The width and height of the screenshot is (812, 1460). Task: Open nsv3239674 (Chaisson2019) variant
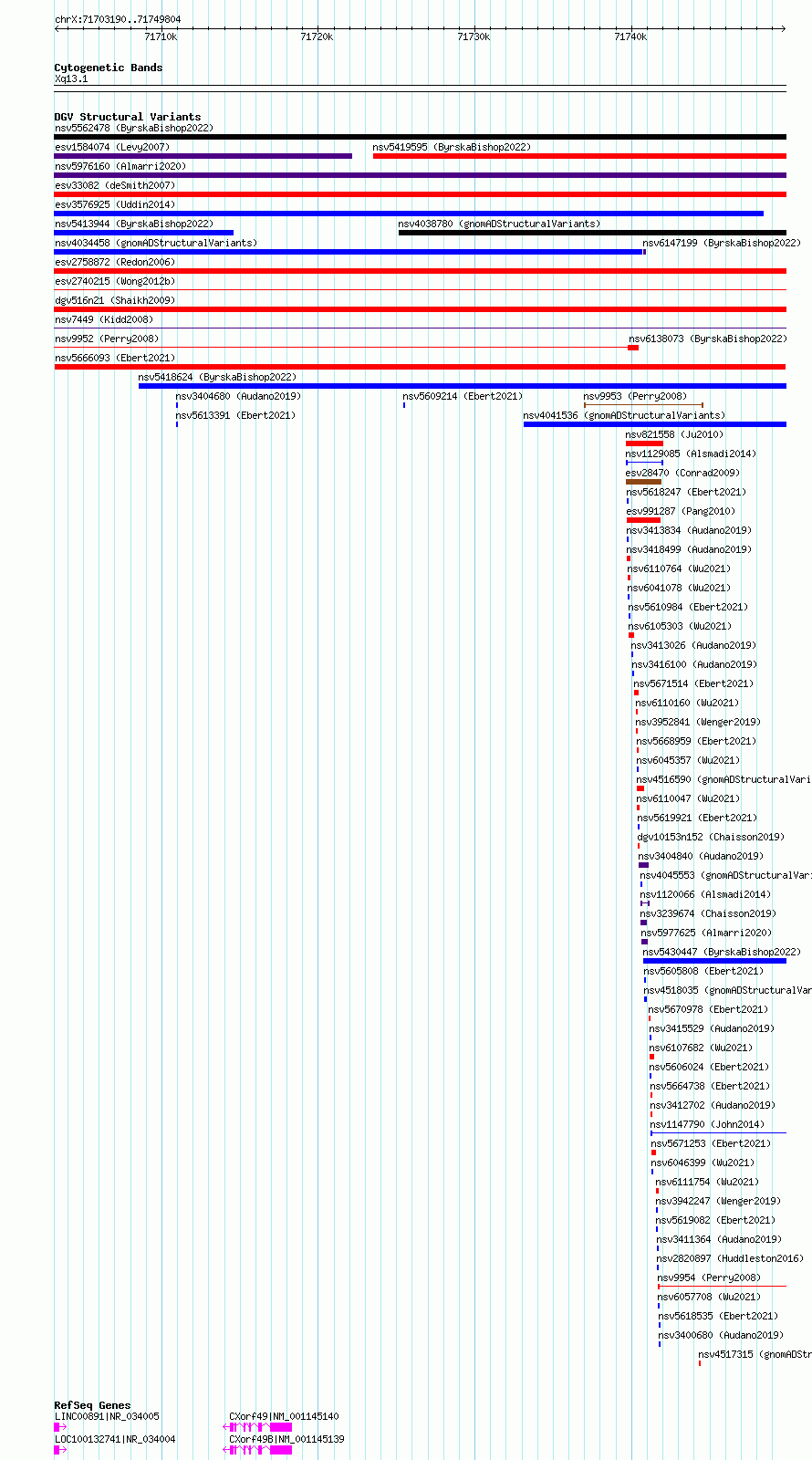[708, 913]
